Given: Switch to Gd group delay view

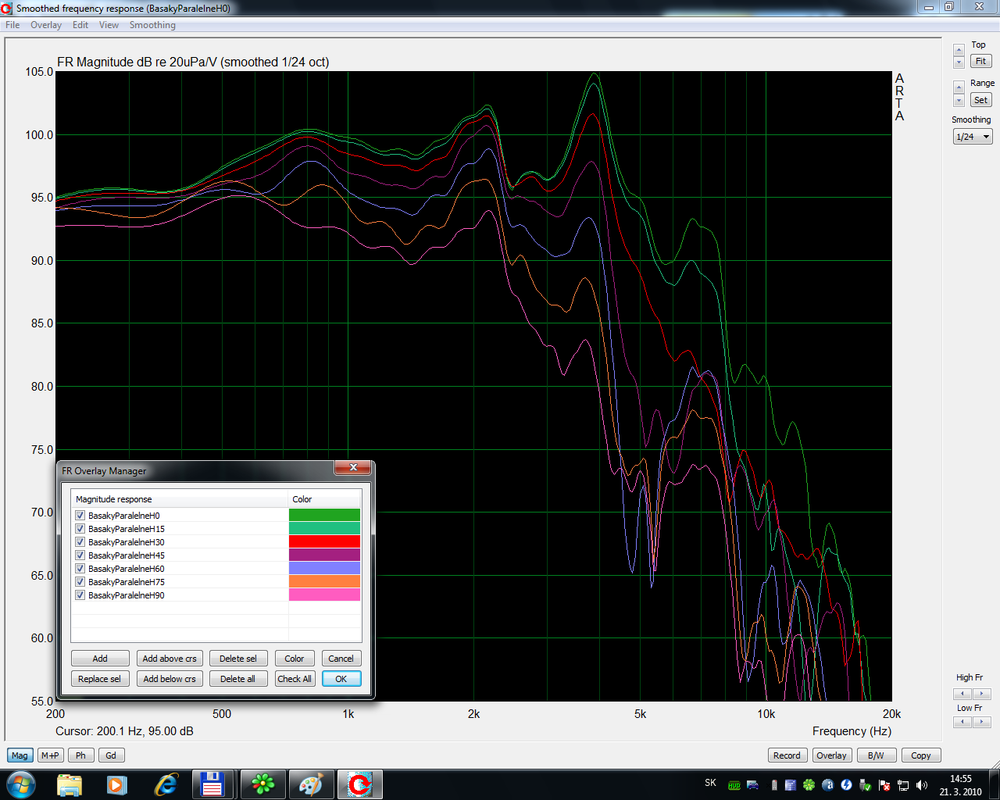Looking at the screenshot, I should (111, 755).
